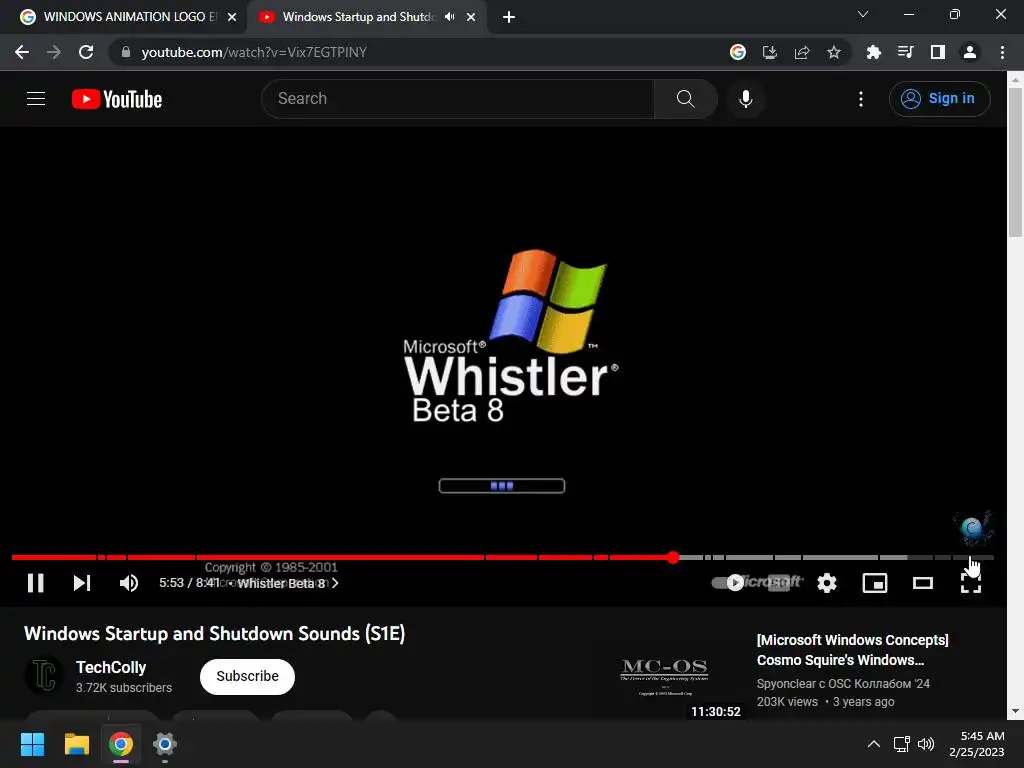
Task: Open TechColly channel name link
Action: (x=111, y=667)
